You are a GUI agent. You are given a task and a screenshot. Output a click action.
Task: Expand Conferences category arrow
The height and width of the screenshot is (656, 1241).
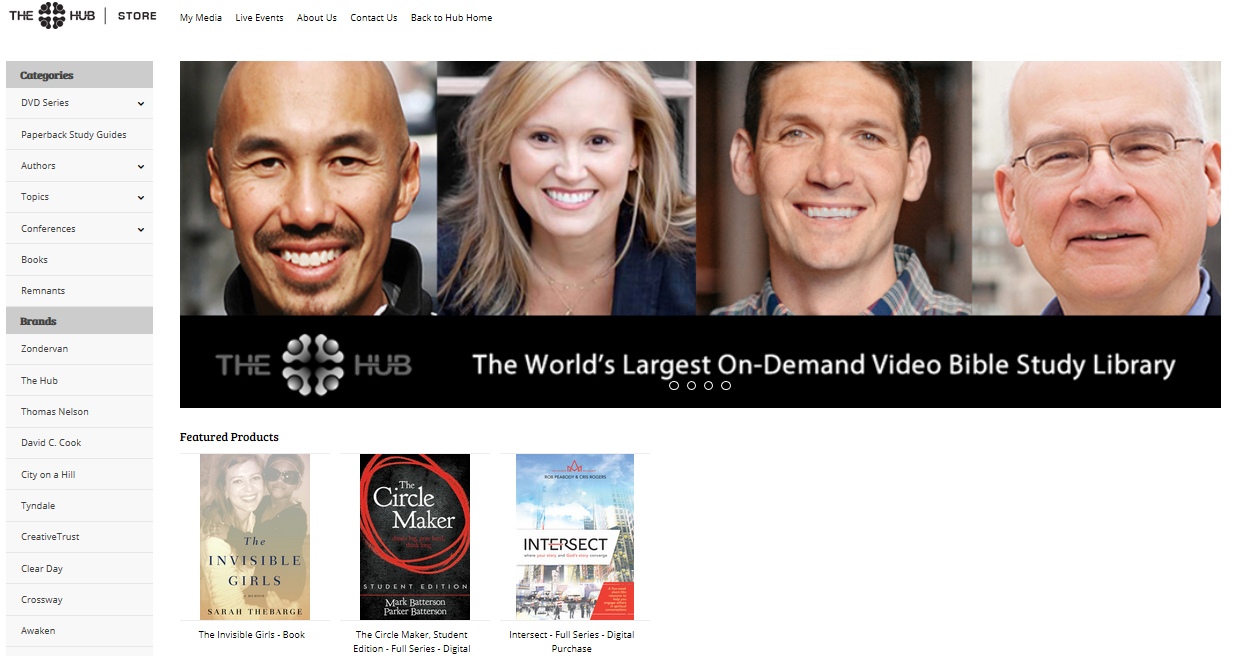click(141, 229)
